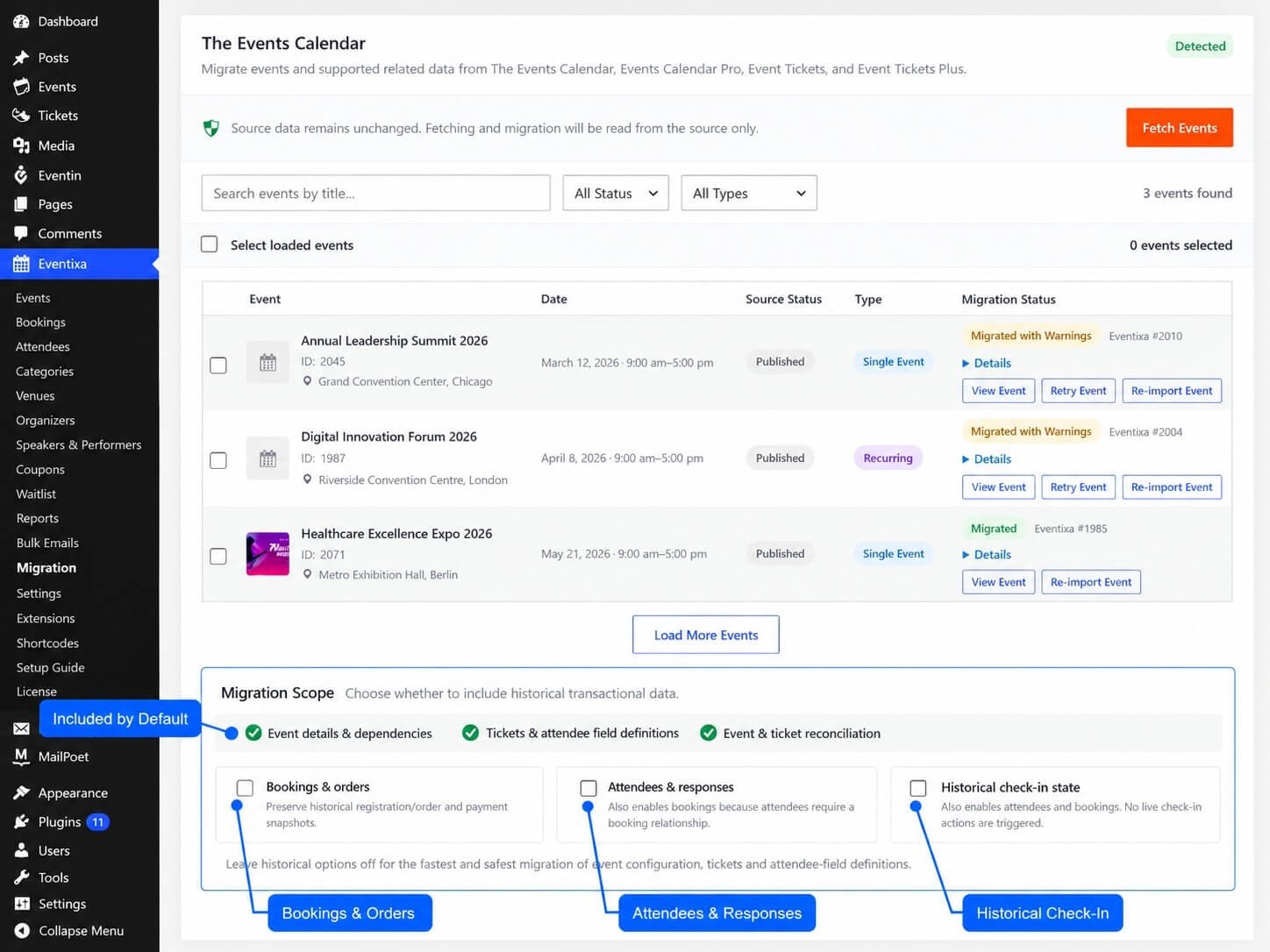Click the Dashboard icon in the sidebar
The width and height of the screenshot is (1270, 952).
click(x=21, y=21)
